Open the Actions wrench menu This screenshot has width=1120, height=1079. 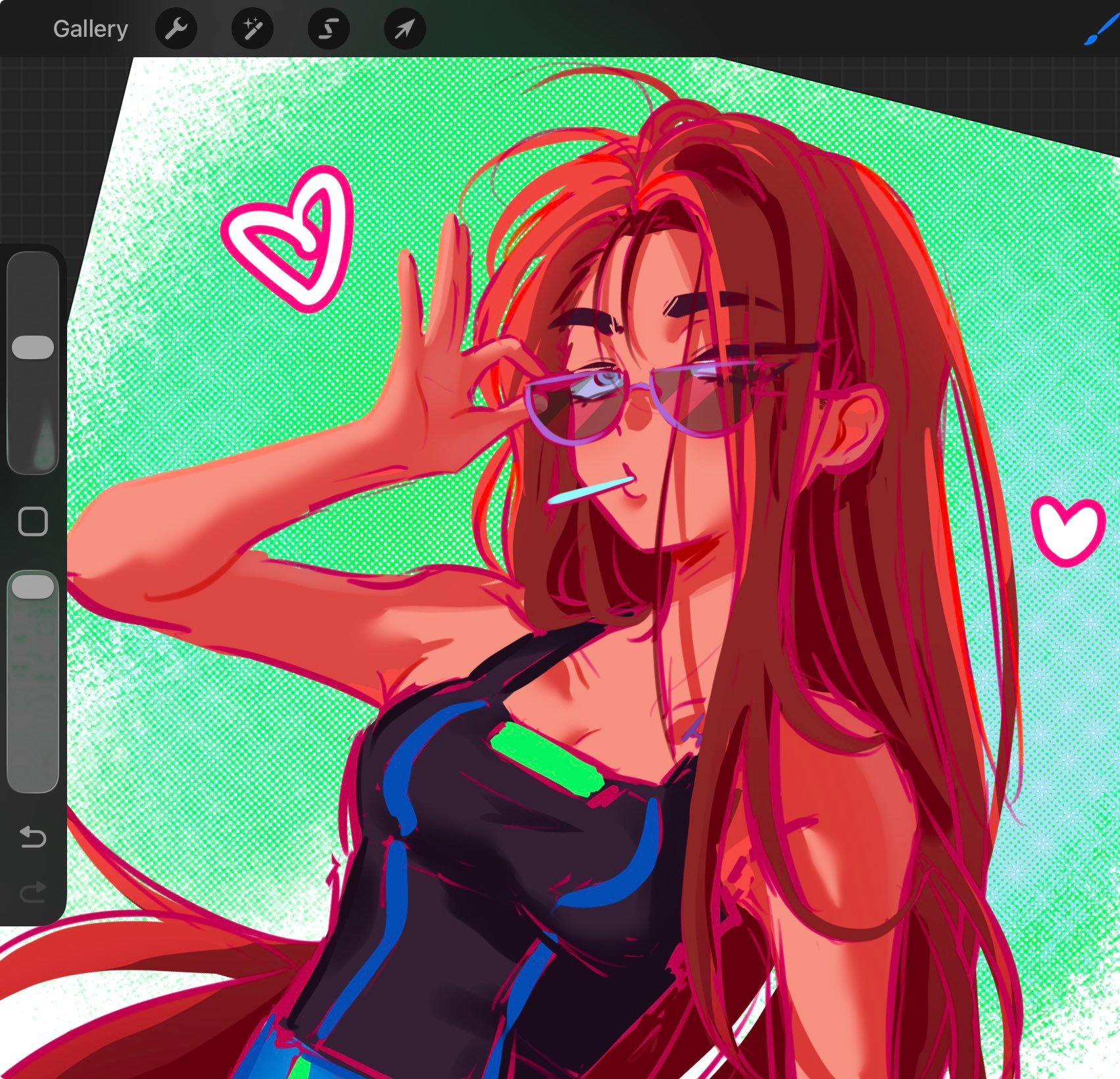coord(176,29)
